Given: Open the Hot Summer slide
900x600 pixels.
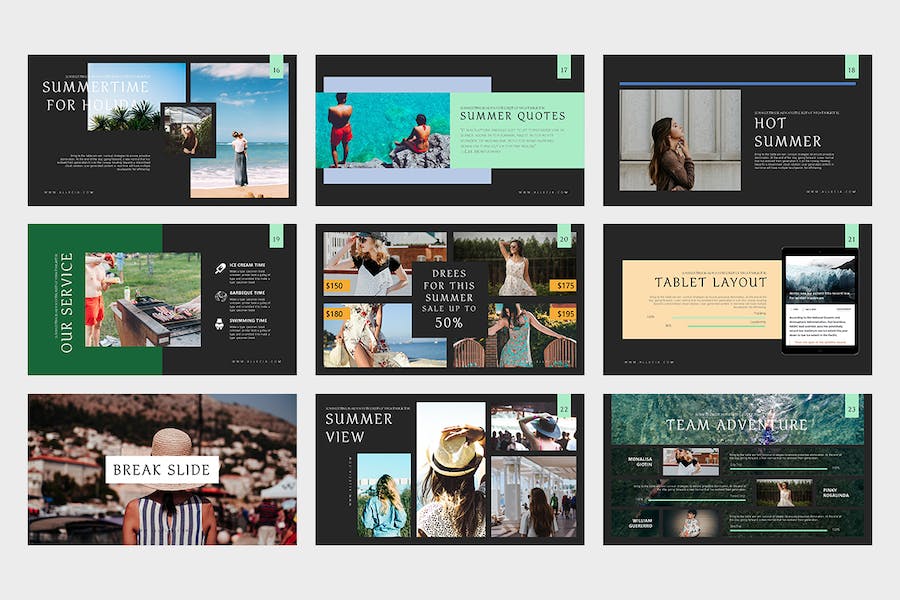Looking at the screenshot, I should point(738,130).
